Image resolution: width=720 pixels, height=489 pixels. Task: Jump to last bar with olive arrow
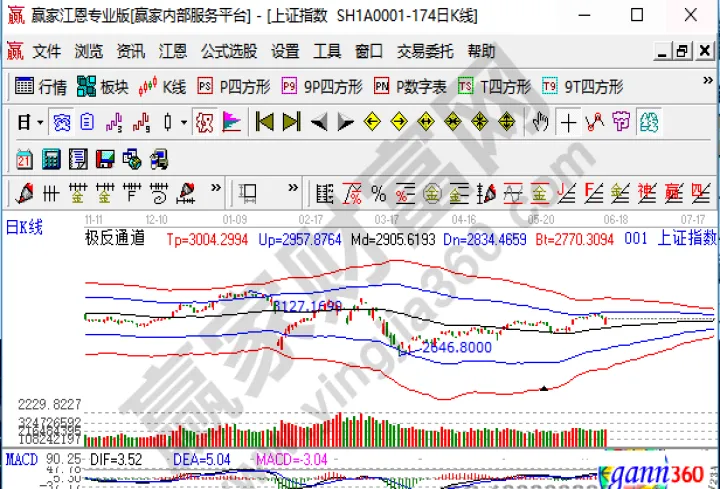(x=292, y=122)
